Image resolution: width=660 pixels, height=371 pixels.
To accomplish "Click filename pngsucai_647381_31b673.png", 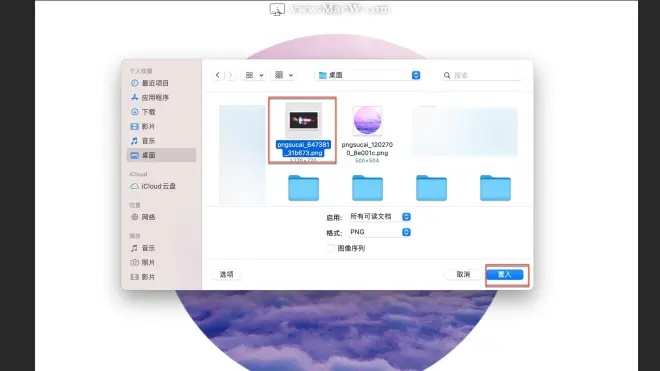I will coord(303,149).
